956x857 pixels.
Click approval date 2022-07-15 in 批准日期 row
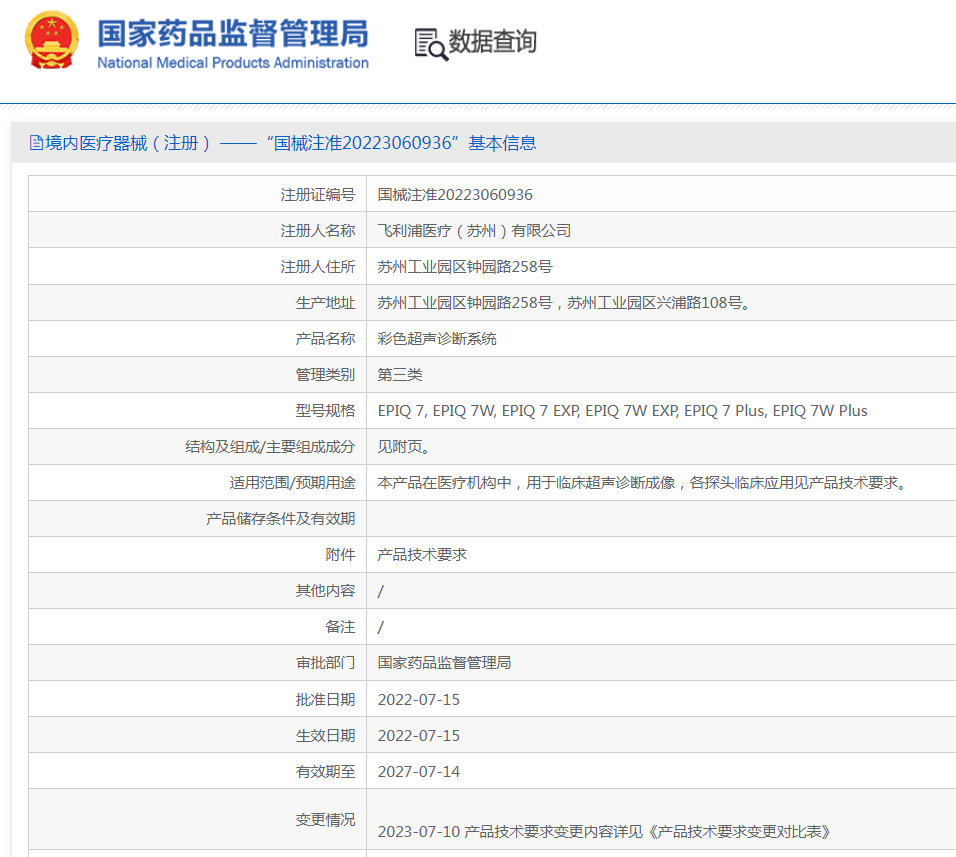419,699
